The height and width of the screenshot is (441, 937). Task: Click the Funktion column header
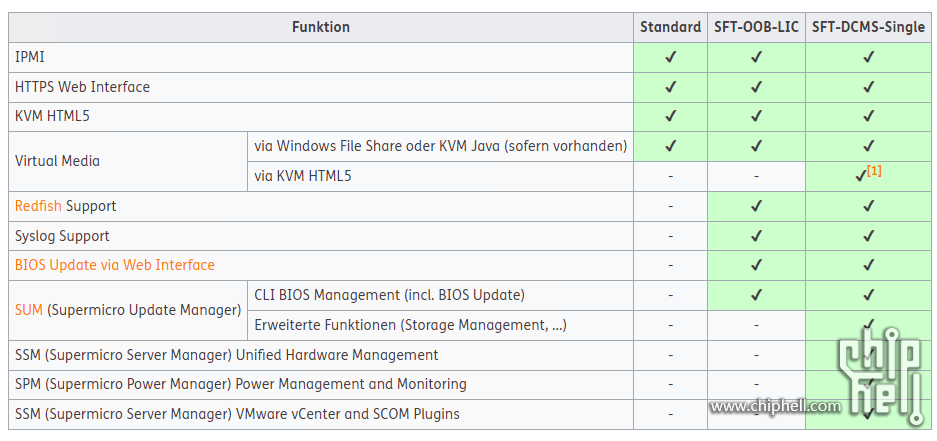pos(321,27)
